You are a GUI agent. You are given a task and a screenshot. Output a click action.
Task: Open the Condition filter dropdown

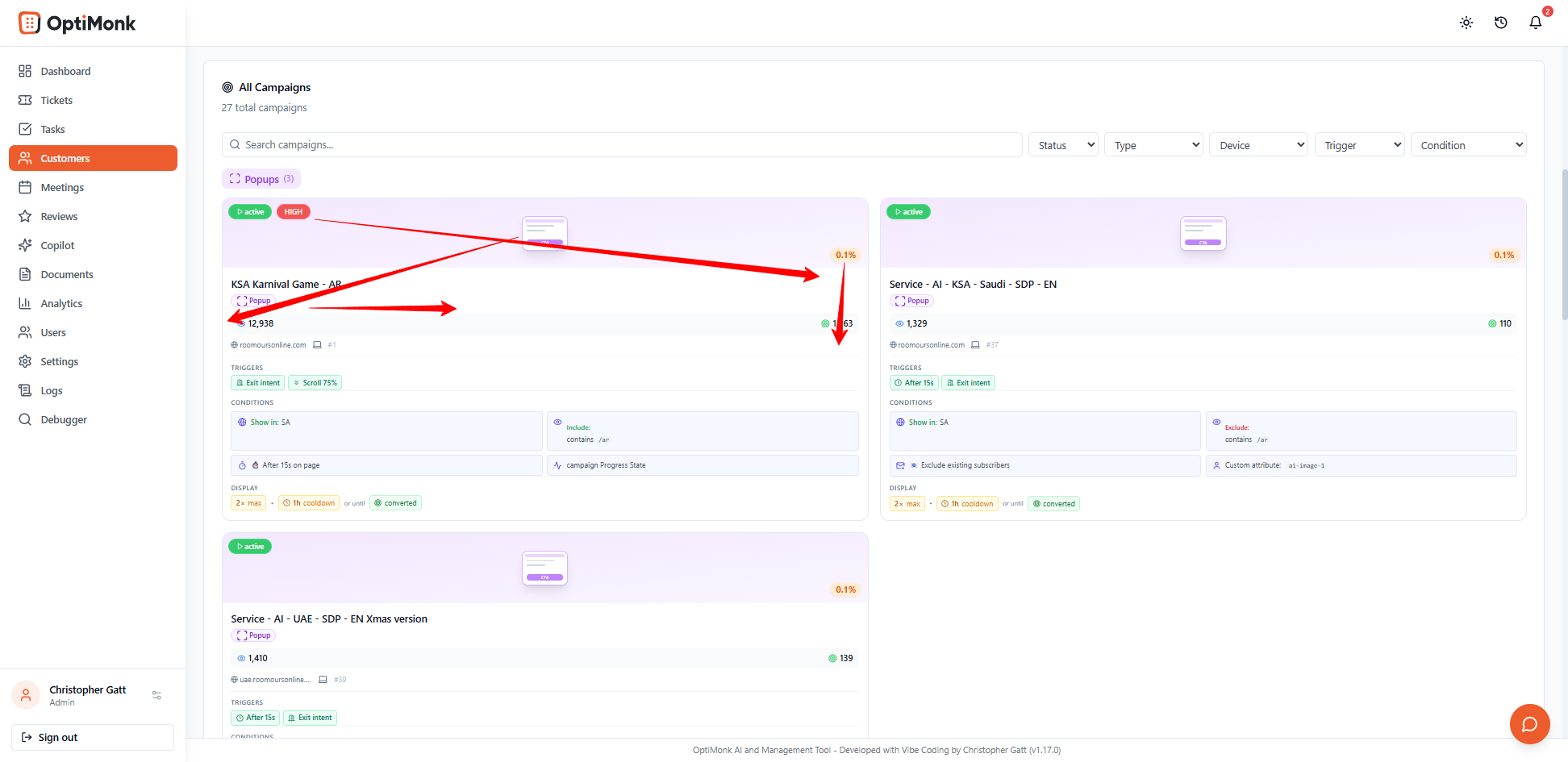tap(1468, 145)
